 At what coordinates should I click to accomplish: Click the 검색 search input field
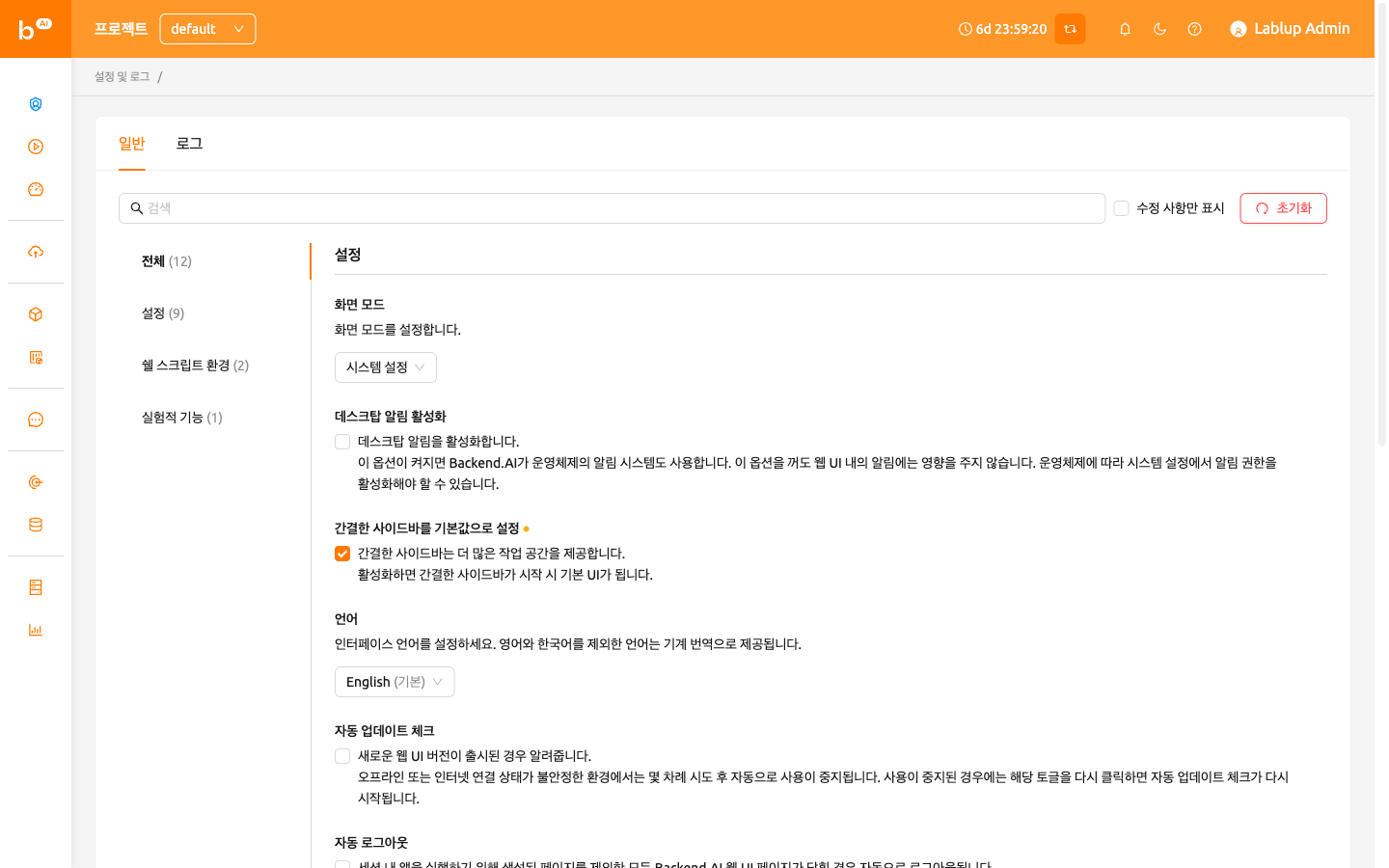click(x=612, y=208)
